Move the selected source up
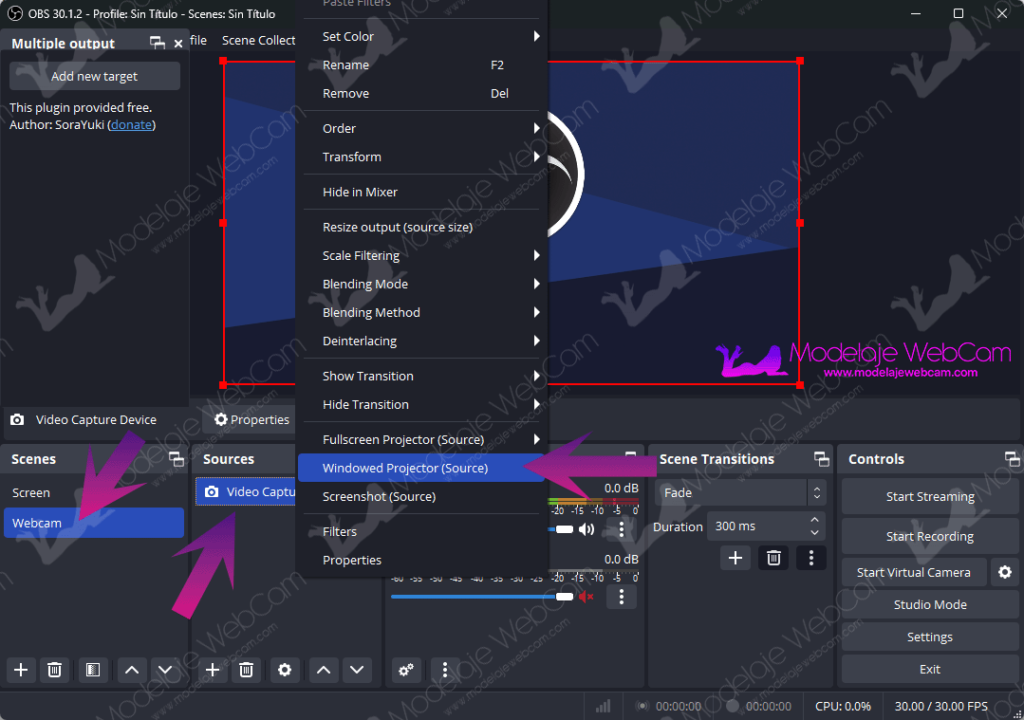The image size is (1024, 720). pyautogui.click(x=323, y=670)
